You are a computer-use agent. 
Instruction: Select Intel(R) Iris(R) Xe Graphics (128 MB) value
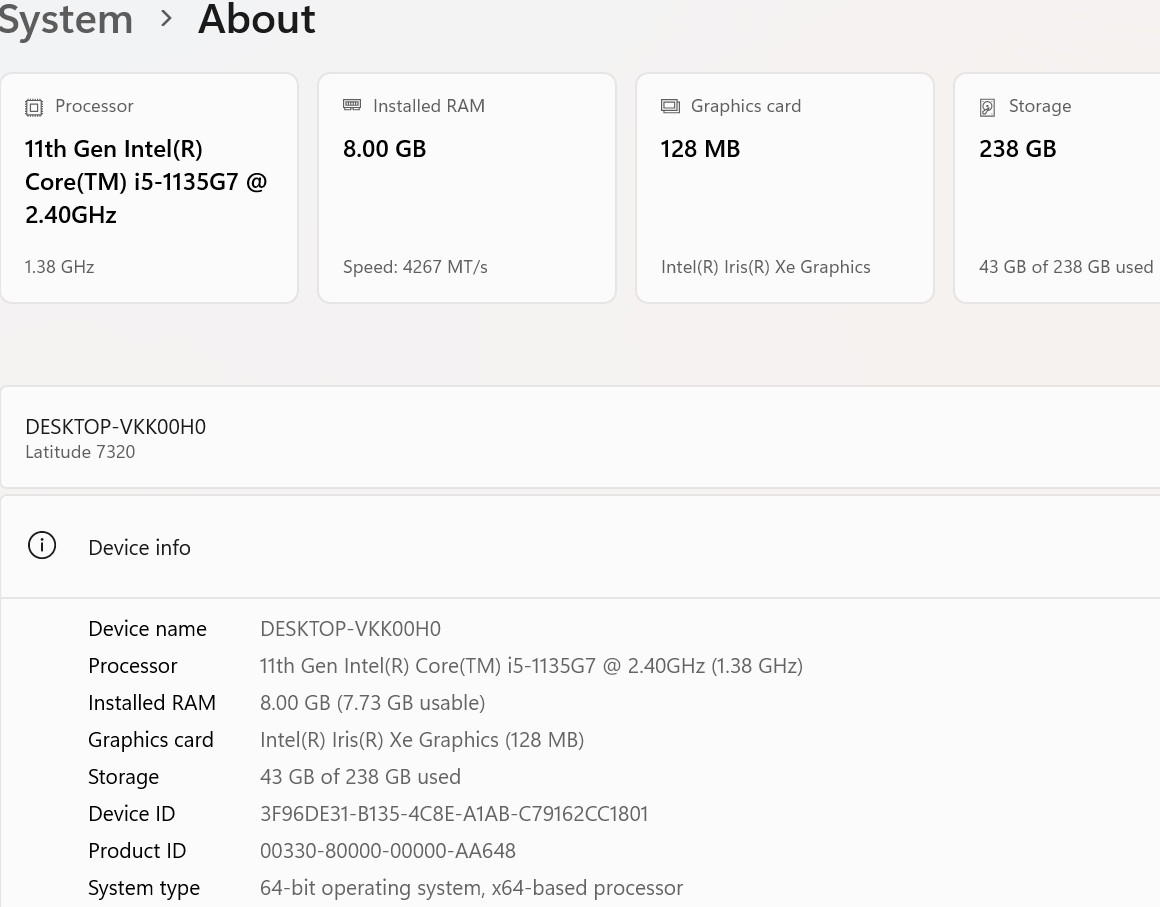pos(422,740)
